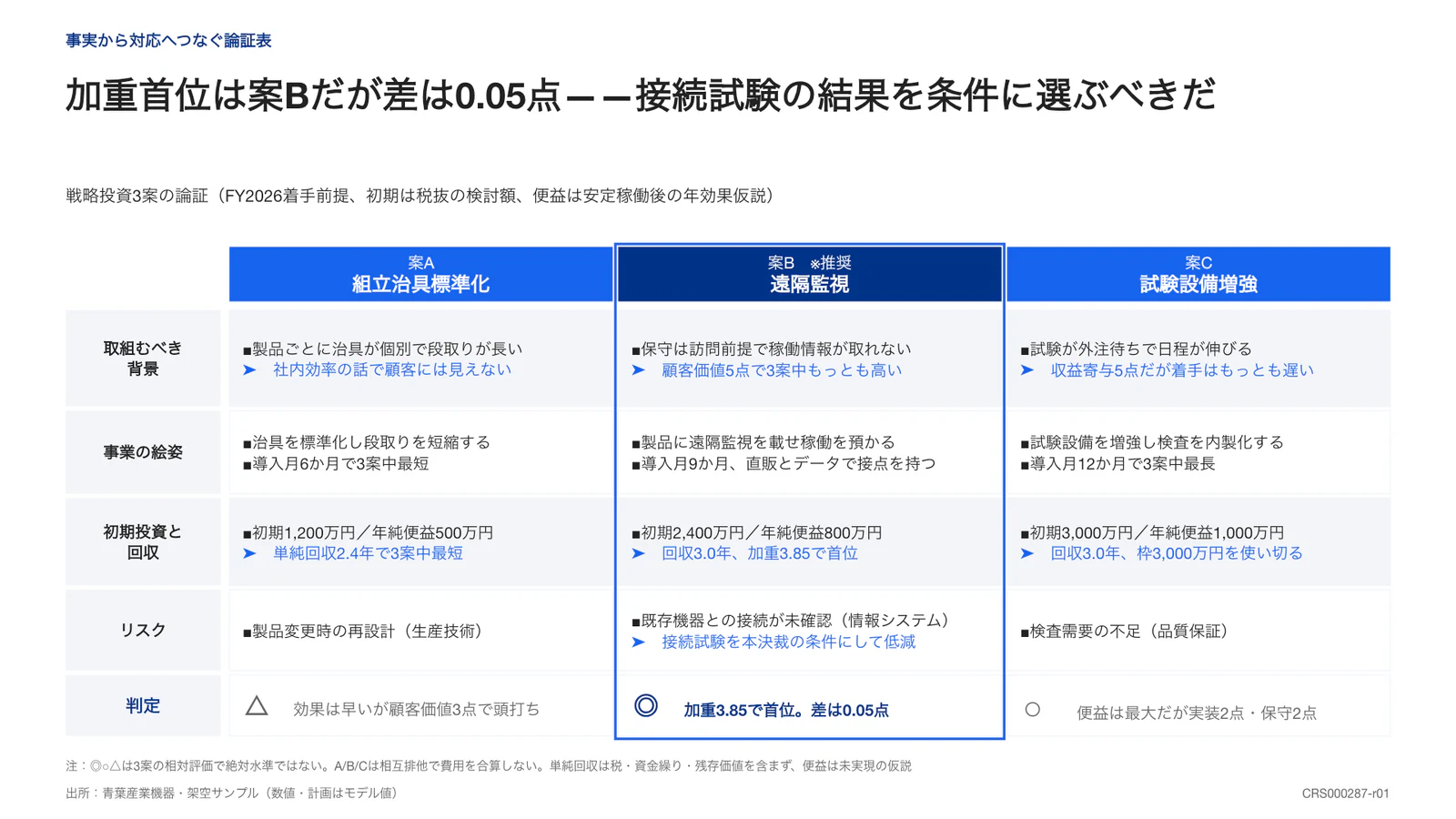Click the document ID CRS000287-r01
The image size is (1456, 819).
click(x=1345, y=794)
